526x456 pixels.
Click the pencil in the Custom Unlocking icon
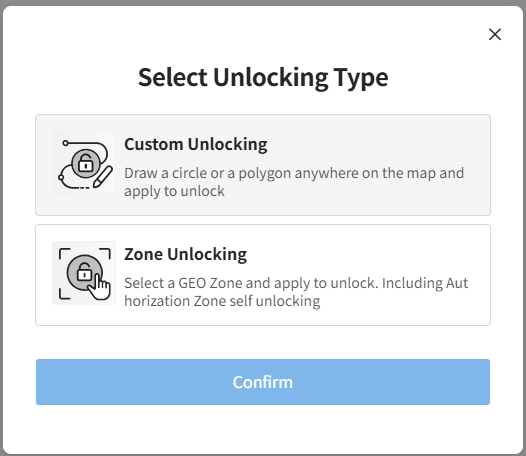(103, 176)
